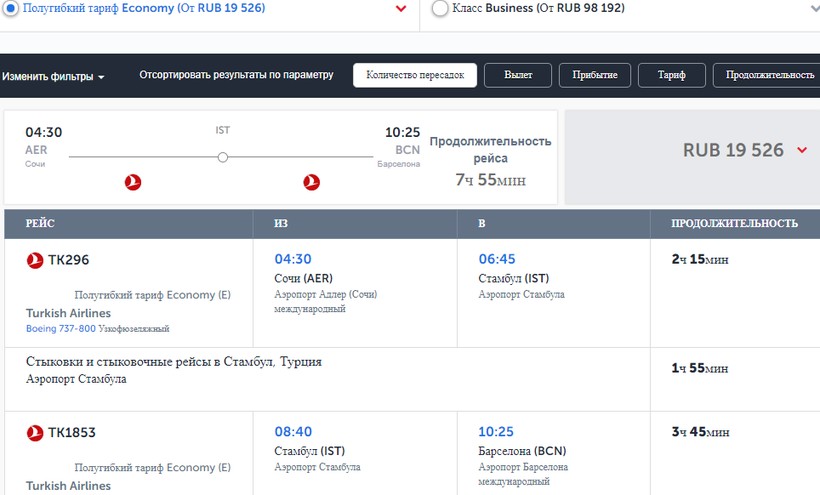Screen dimensions: 820x495
Task: Click first airline logo under the Sochi segment
Action: pyautogui.click(x=133, y=182)
